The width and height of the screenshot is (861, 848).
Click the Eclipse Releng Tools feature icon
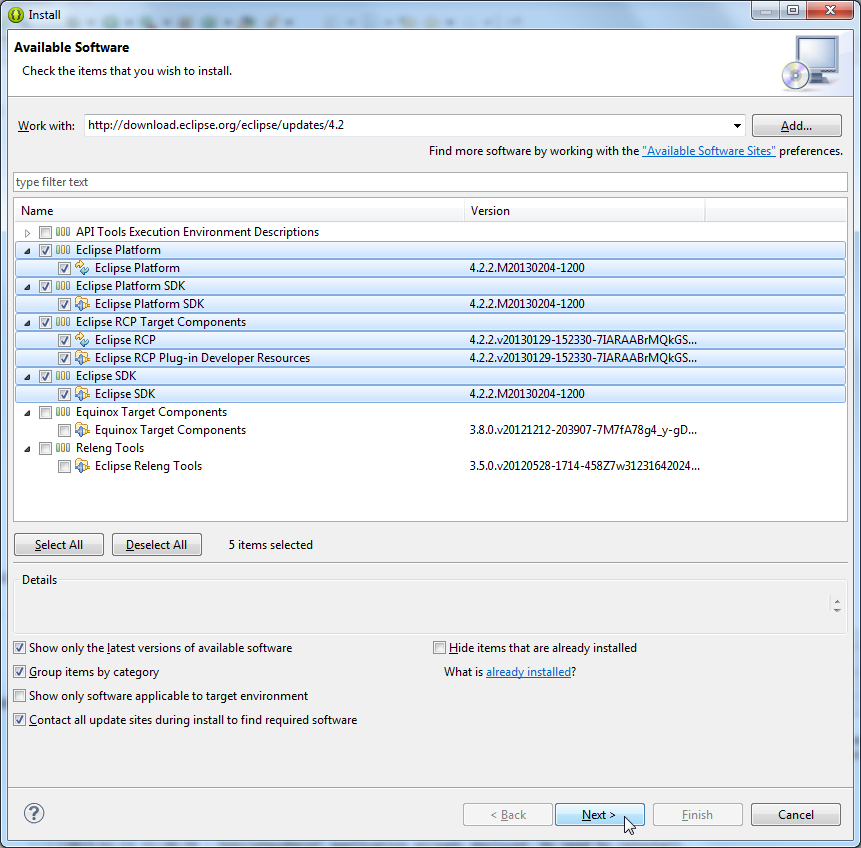(82, 466)
